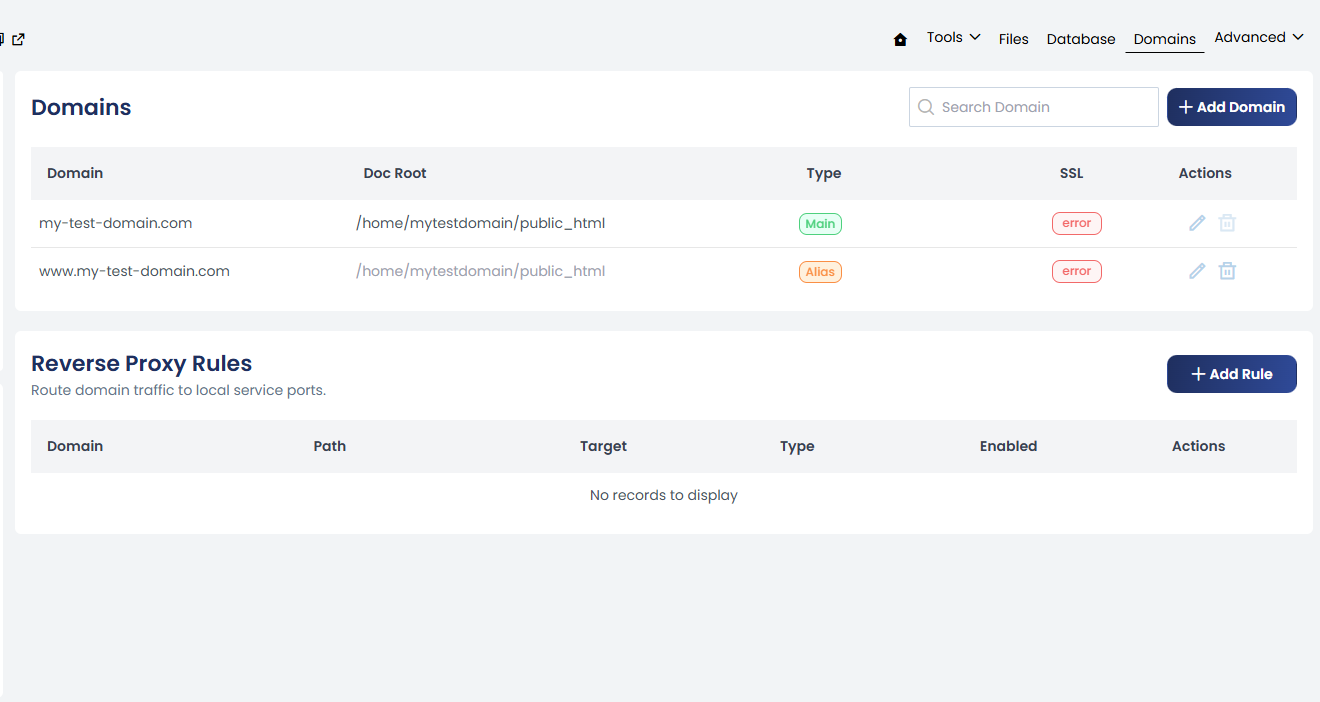Image resolution: width=1320 pixels, height=702 pixels.
Task: Click the Alias type badge
Action: 820,272
